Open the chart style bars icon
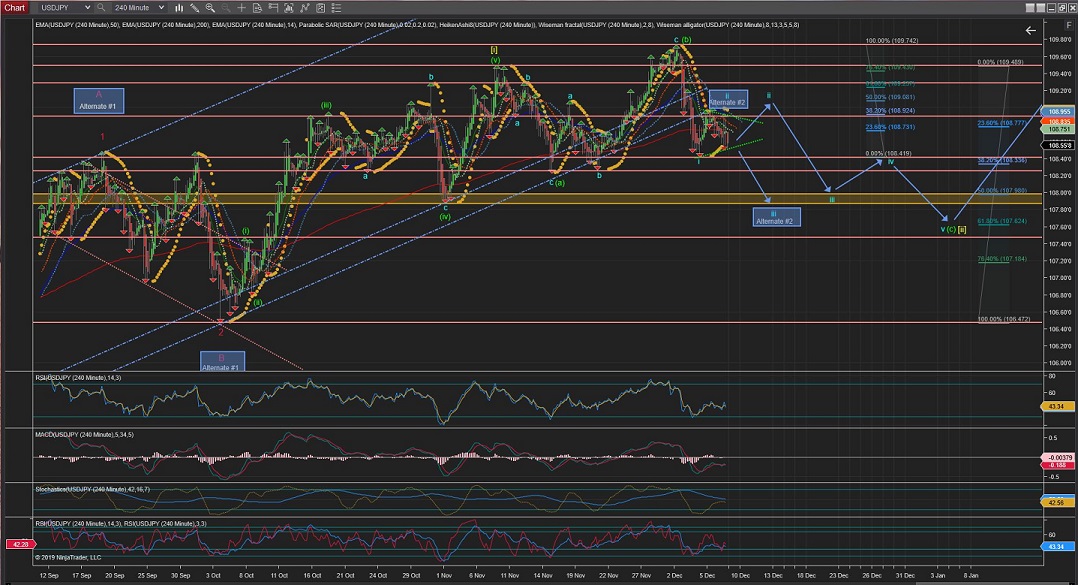This screenshot has height=585, width=1078. 178,7
